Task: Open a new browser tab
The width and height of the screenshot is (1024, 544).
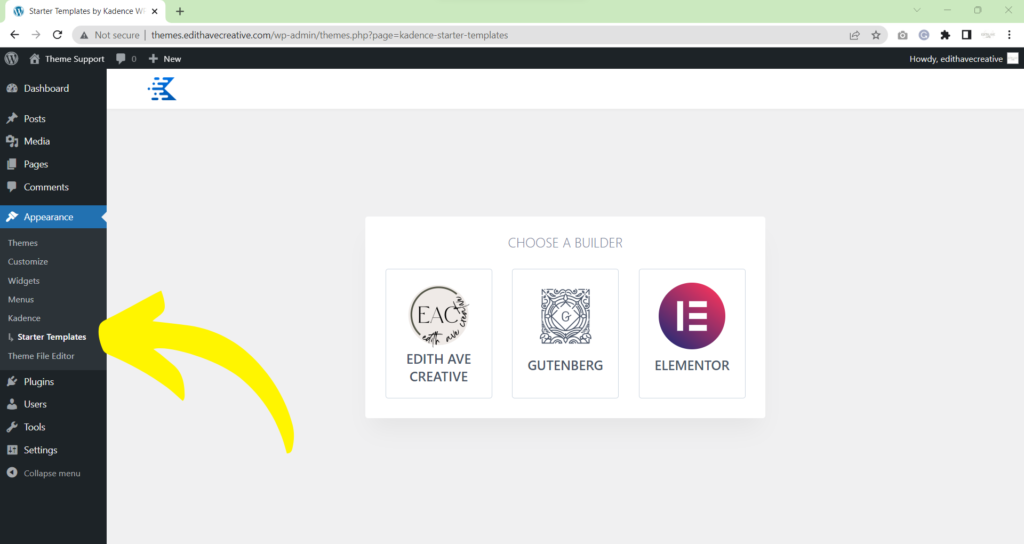Action: coord(180,11)
